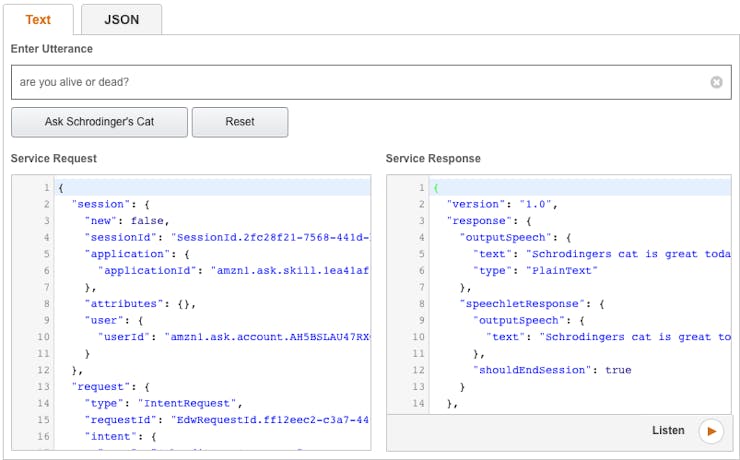Viewport: 740px width, 460px height.
Task: Switch to the JSON tab
Action: (121, 20)
